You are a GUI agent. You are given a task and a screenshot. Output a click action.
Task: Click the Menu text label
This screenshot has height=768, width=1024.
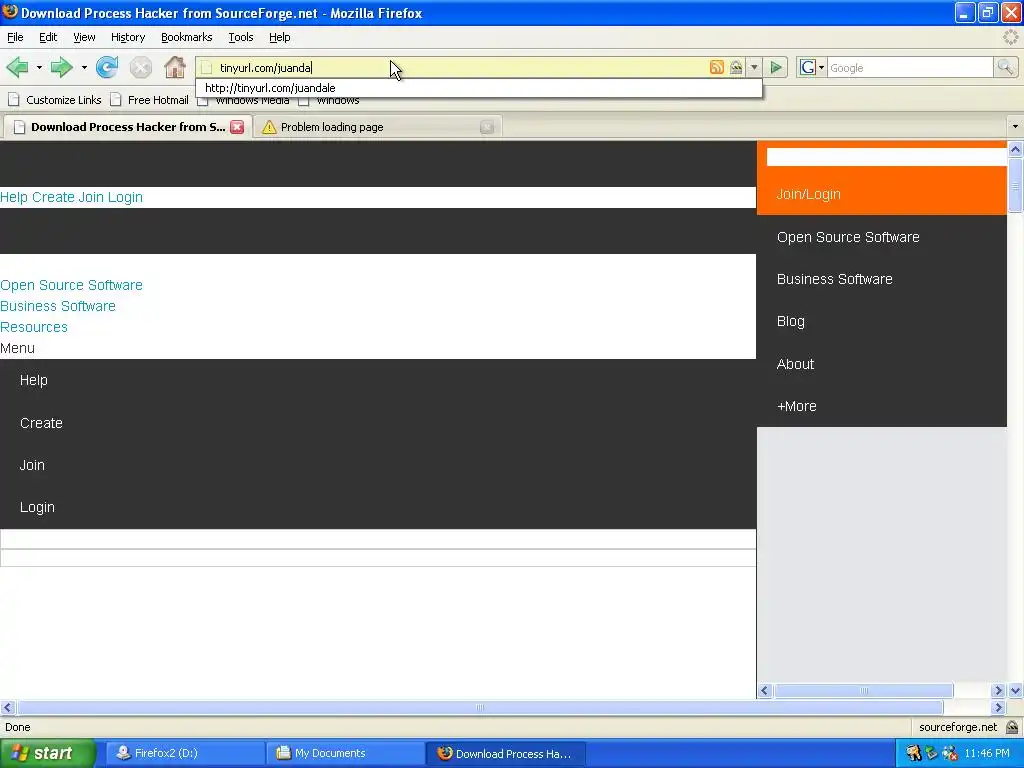coord(17,348)
